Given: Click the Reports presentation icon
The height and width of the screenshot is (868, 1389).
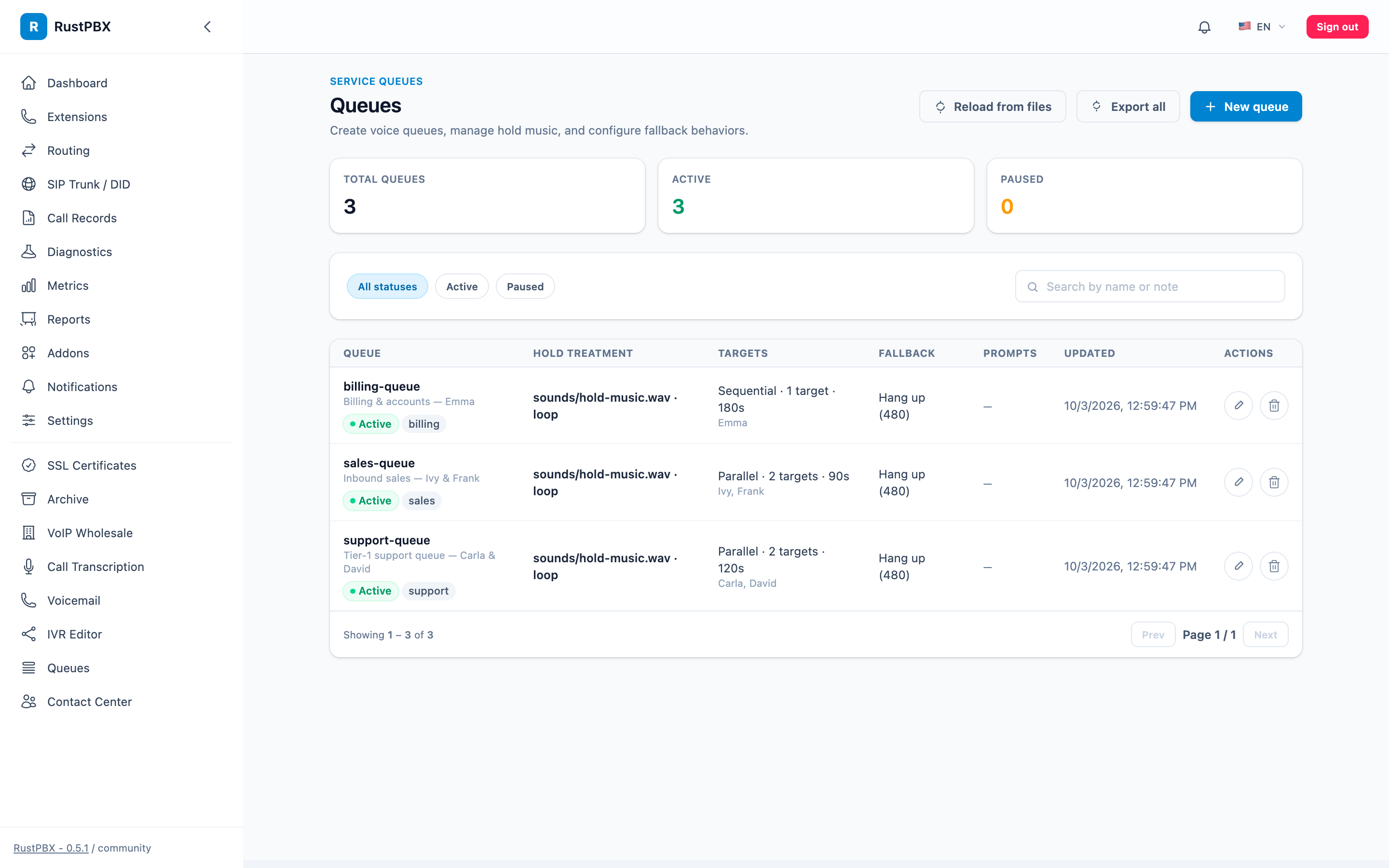Looking at the screenshot, I should pyautogui.click(x=29, y=319).
